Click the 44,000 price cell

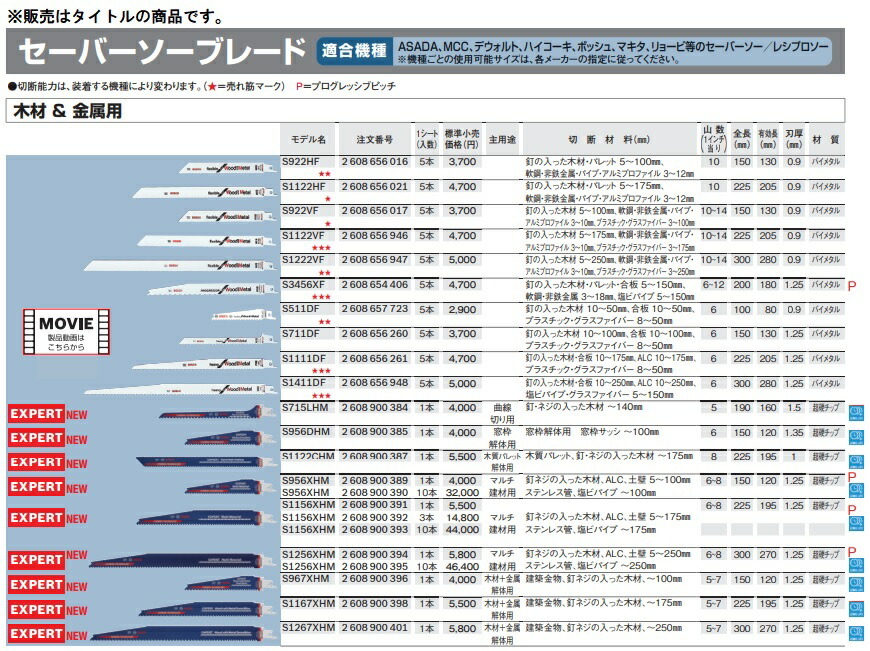462,530
